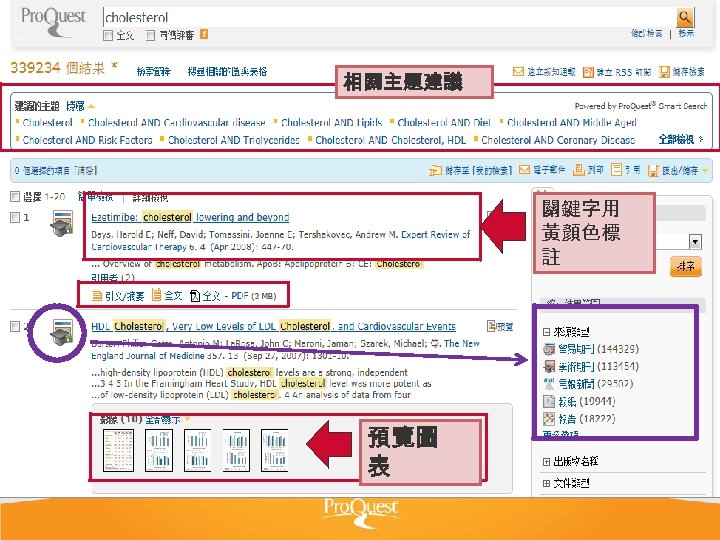The width and height of the screenshot is (720, 540).
Task: Click the preview icon beside result 2
Action: pyautogui.click(x=491, y=326)
